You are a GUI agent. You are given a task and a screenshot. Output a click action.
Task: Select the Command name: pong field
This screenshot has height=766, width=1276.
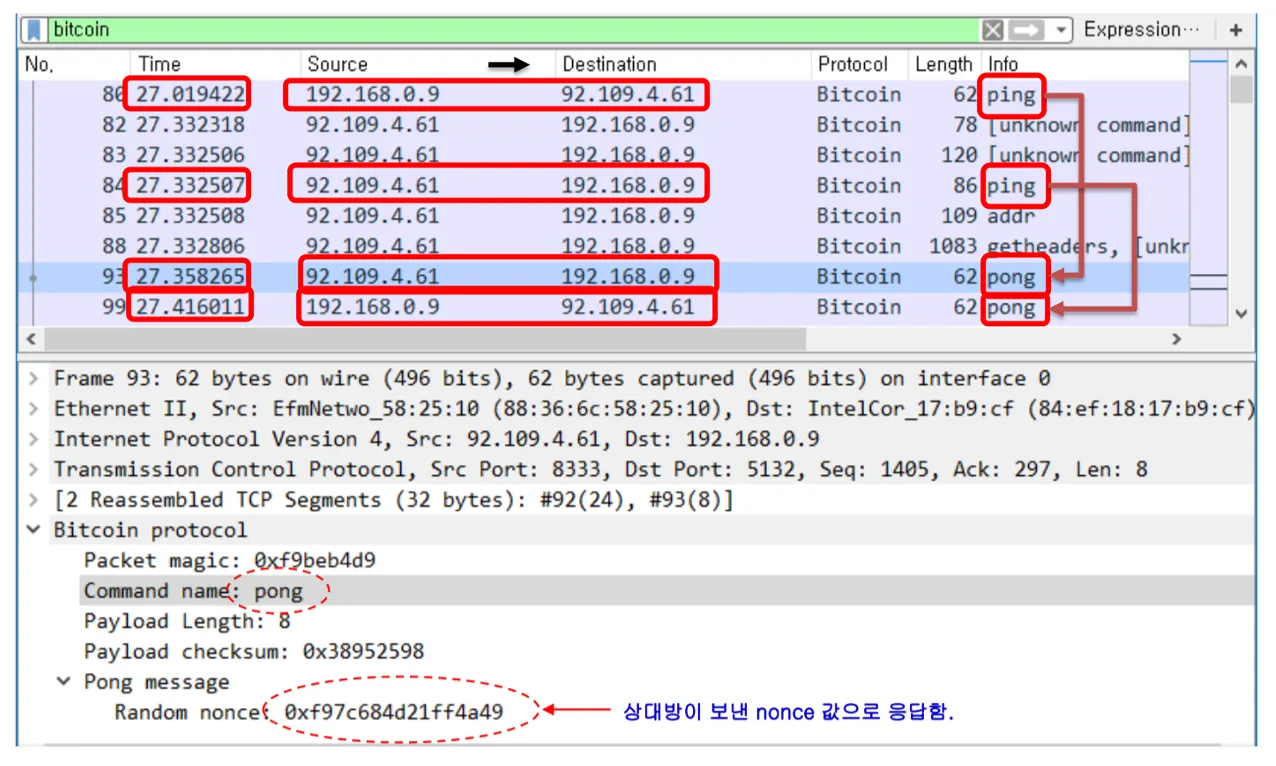[x=193, y=591]
